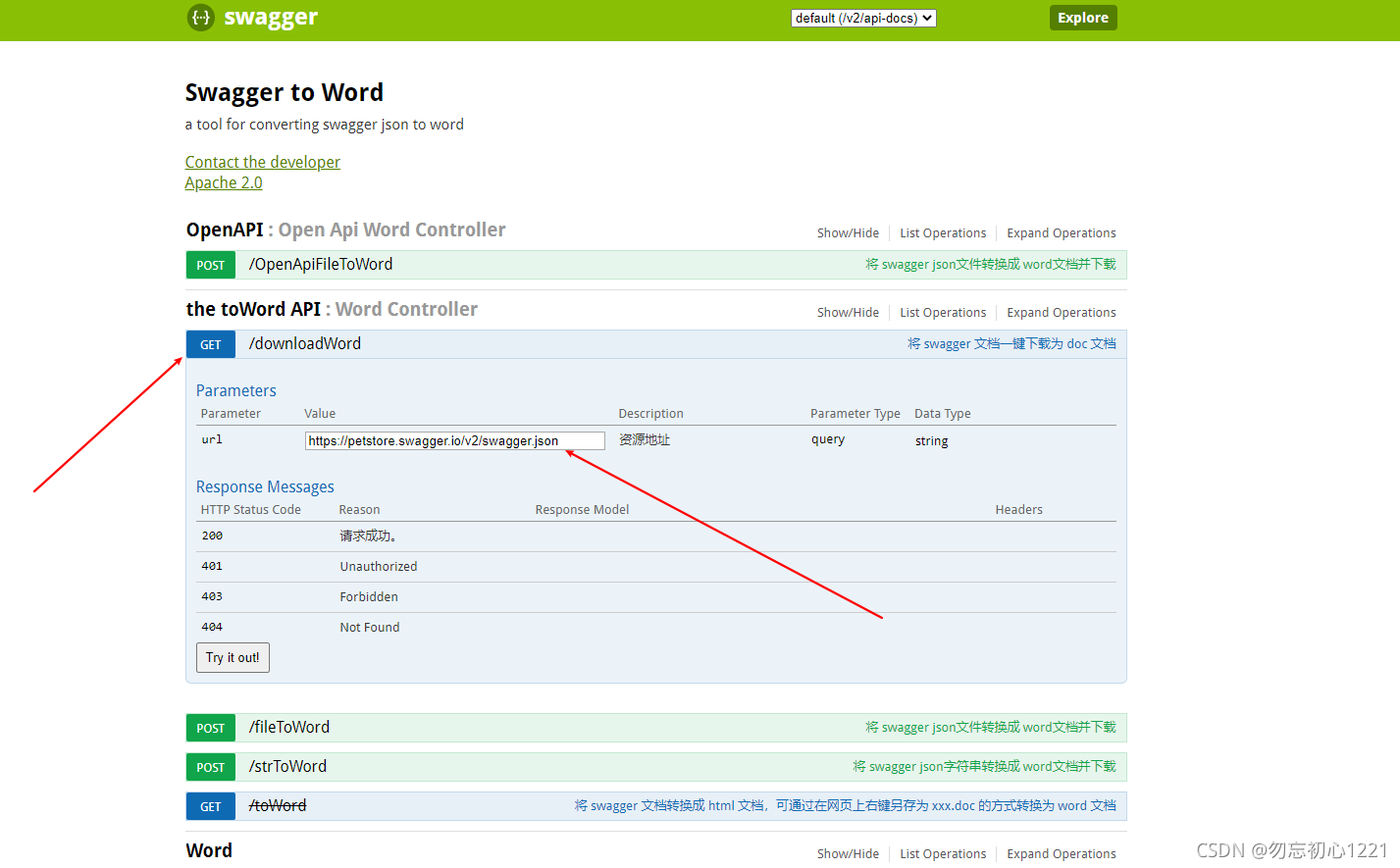The width and height of the screenshot is (1400, 868).
Task: Click List Operations for Word controller
Action: point(943,854)
